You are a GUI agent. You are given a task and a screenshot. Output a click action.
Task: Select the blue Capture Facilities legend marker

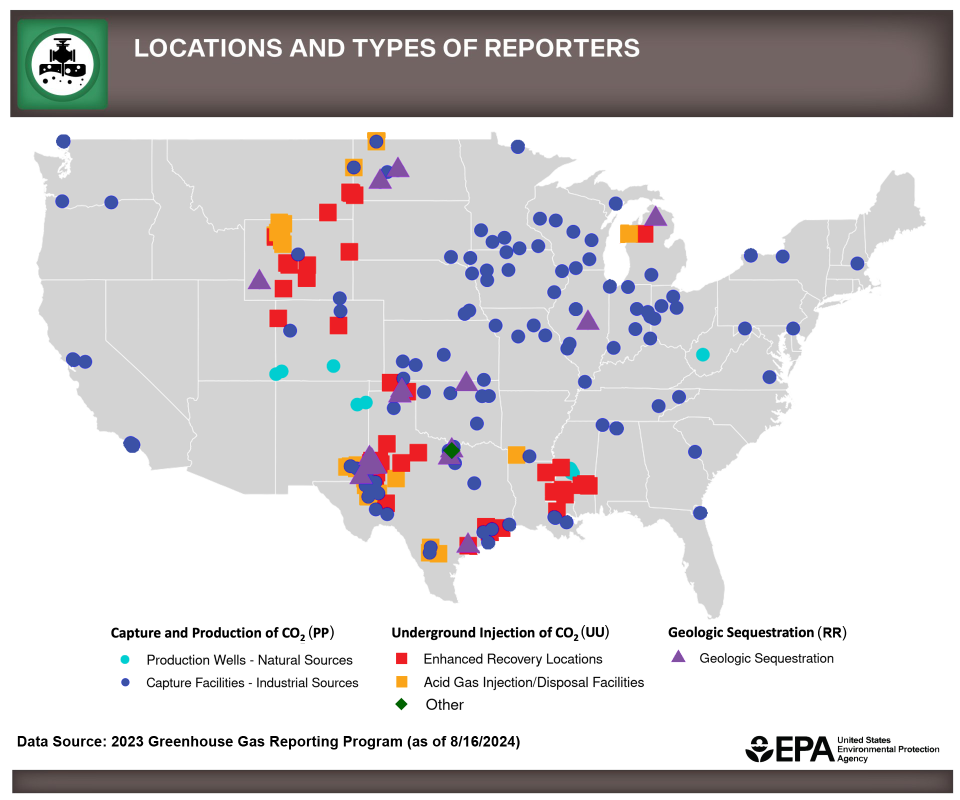124,682
